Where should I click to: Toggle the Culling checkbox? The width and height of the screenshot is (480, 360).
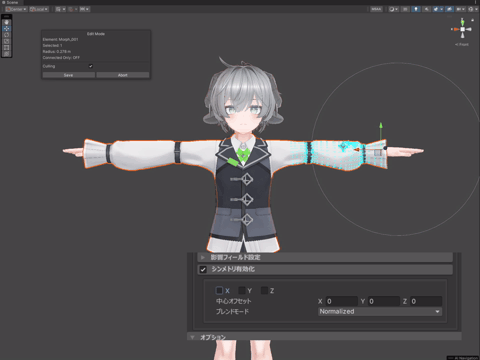click(x=91, y=66)
